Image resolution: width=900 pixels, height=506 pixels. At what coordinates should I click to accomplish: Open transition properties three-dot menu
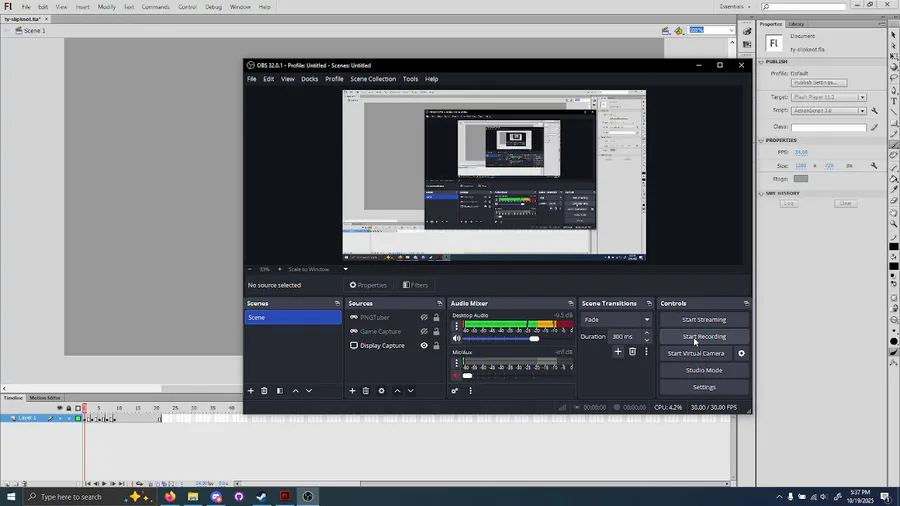click(x=646, y=352)
